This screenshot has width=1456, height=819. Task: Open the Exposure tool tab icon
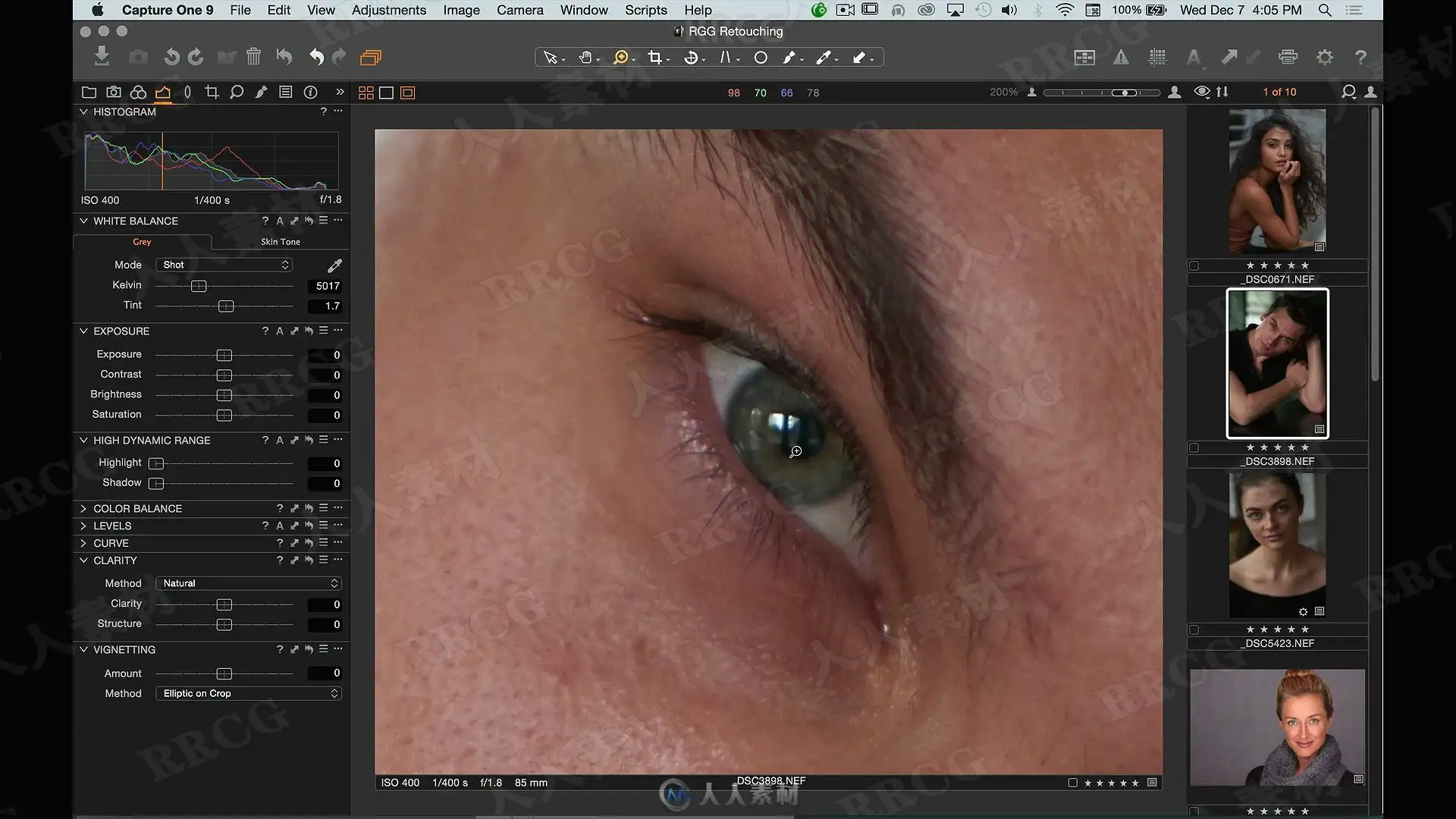point(163,93)
